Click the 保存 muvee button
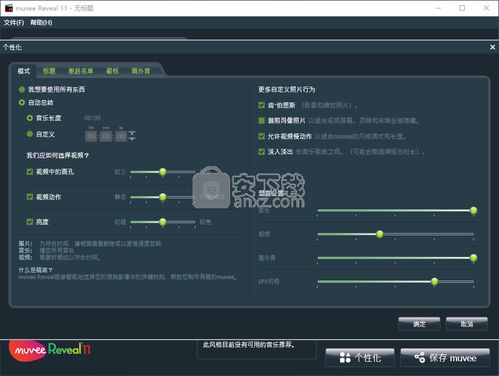The image size is (499, 376). pyautogui.click(x=445, y=358)
